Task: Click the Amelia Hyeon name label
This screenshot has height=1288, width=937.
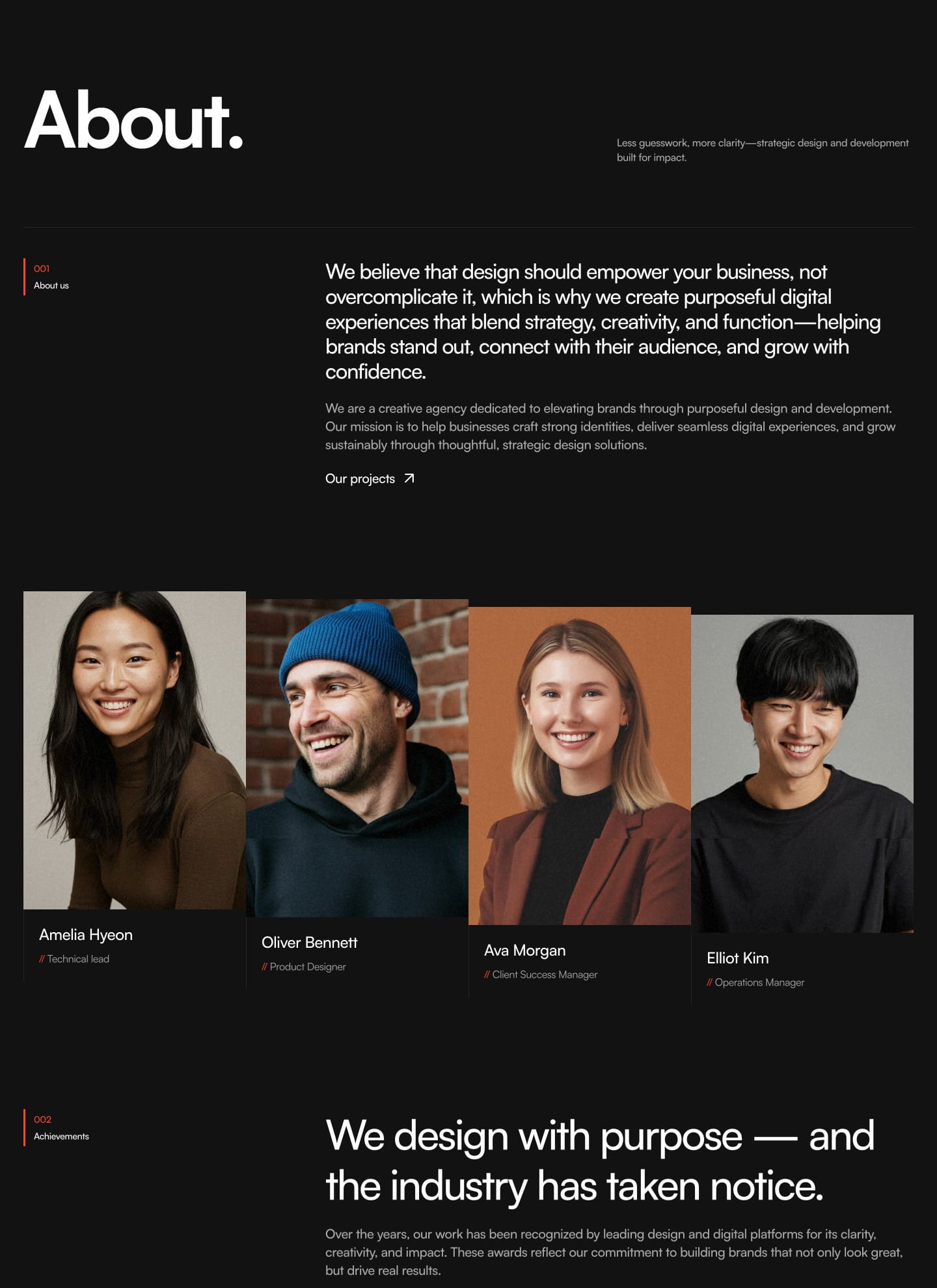Action: point(86,935)
